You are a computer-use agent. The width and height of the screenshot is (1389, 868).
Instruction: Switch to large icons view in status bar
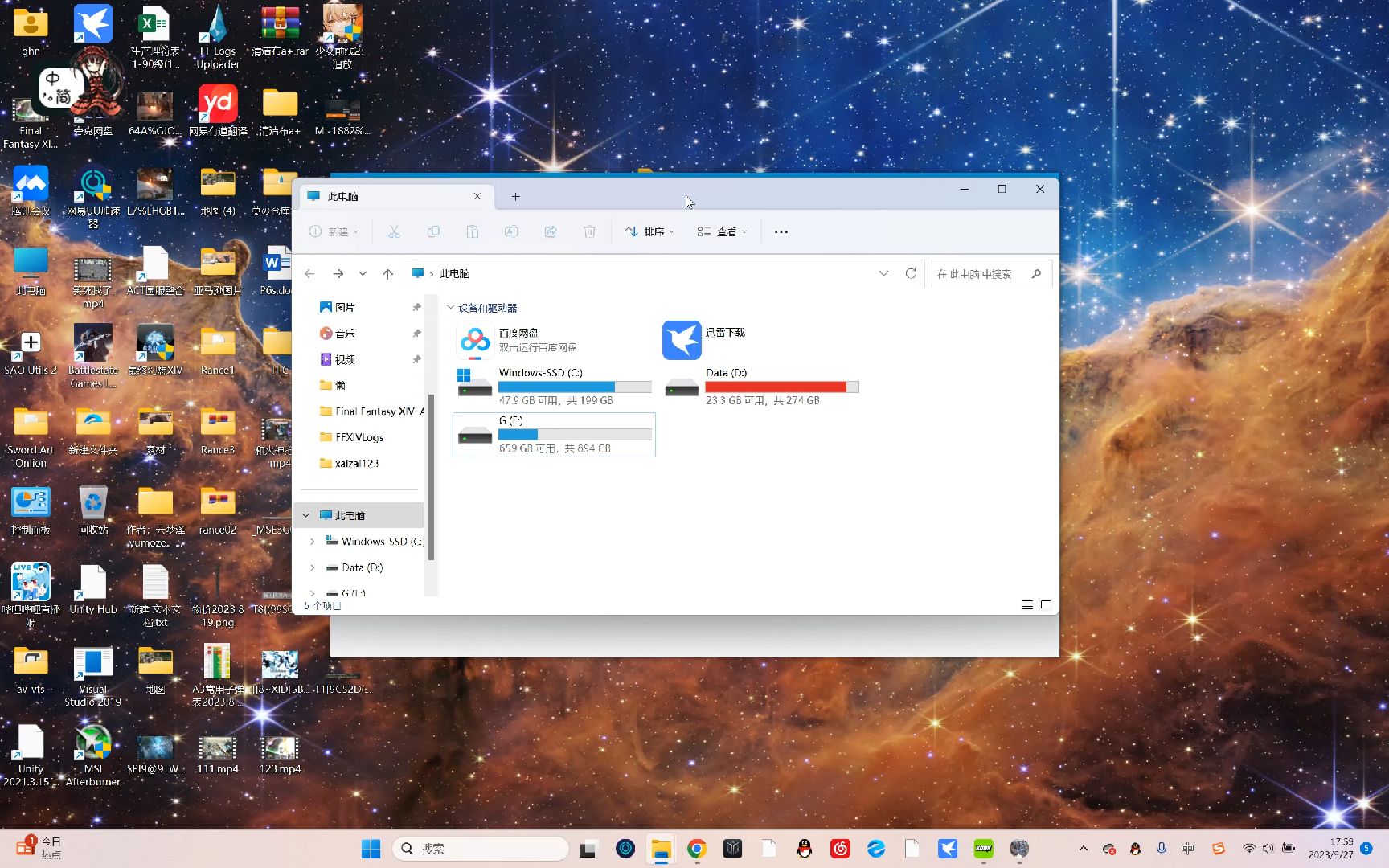click(x=1045, y=604)
